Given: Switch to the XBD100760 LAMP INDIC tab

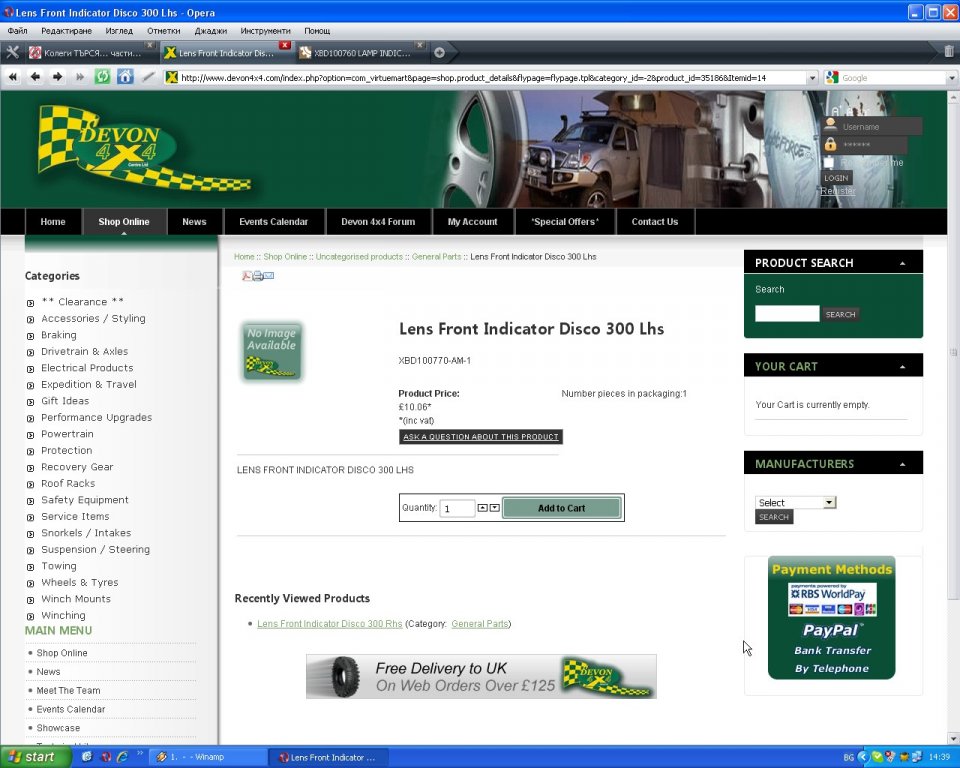Looking at the screenshot, I should click(361, 53).
